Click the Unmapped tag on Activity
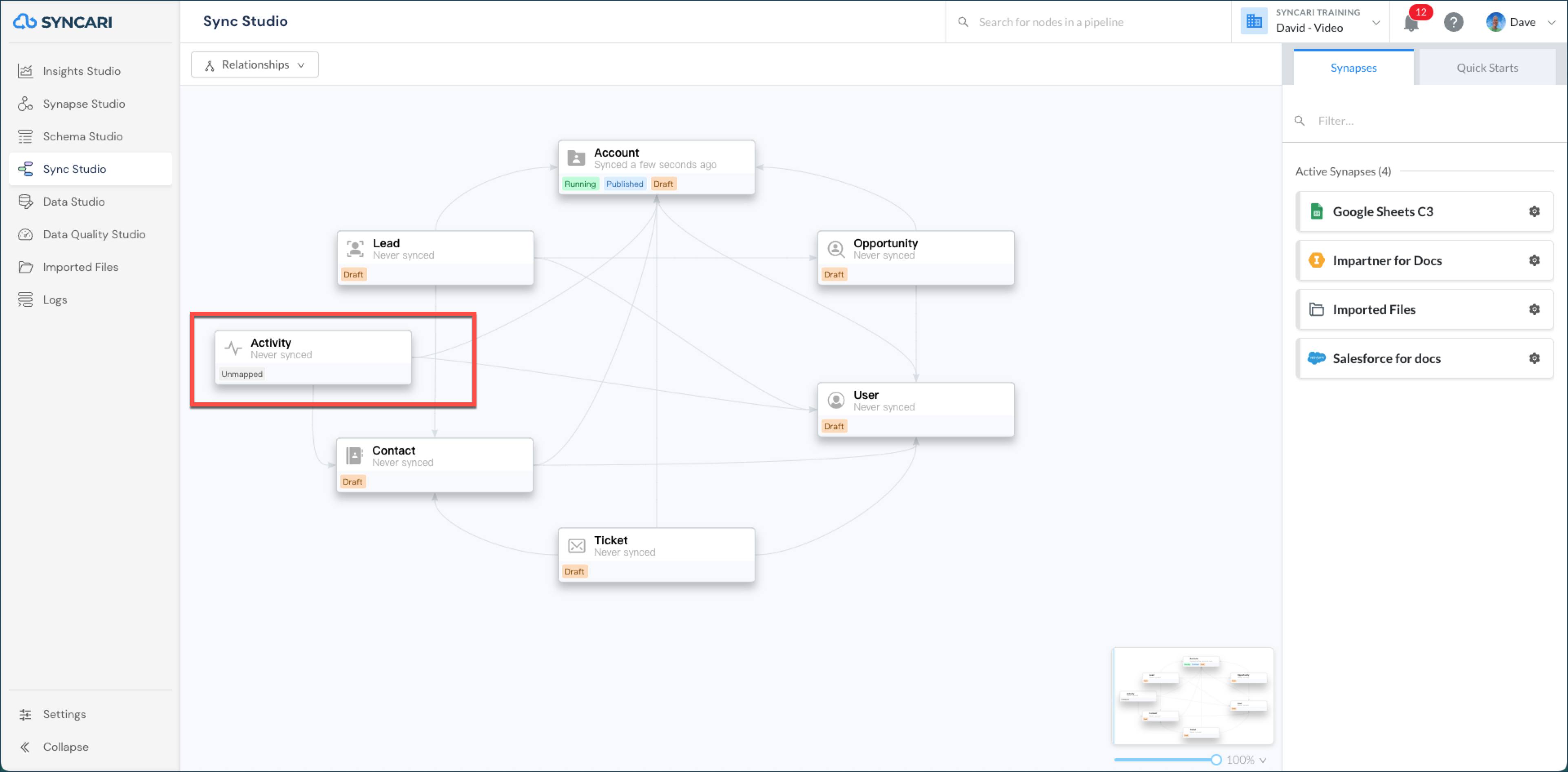1568x772 pixels. coord(241,374)
